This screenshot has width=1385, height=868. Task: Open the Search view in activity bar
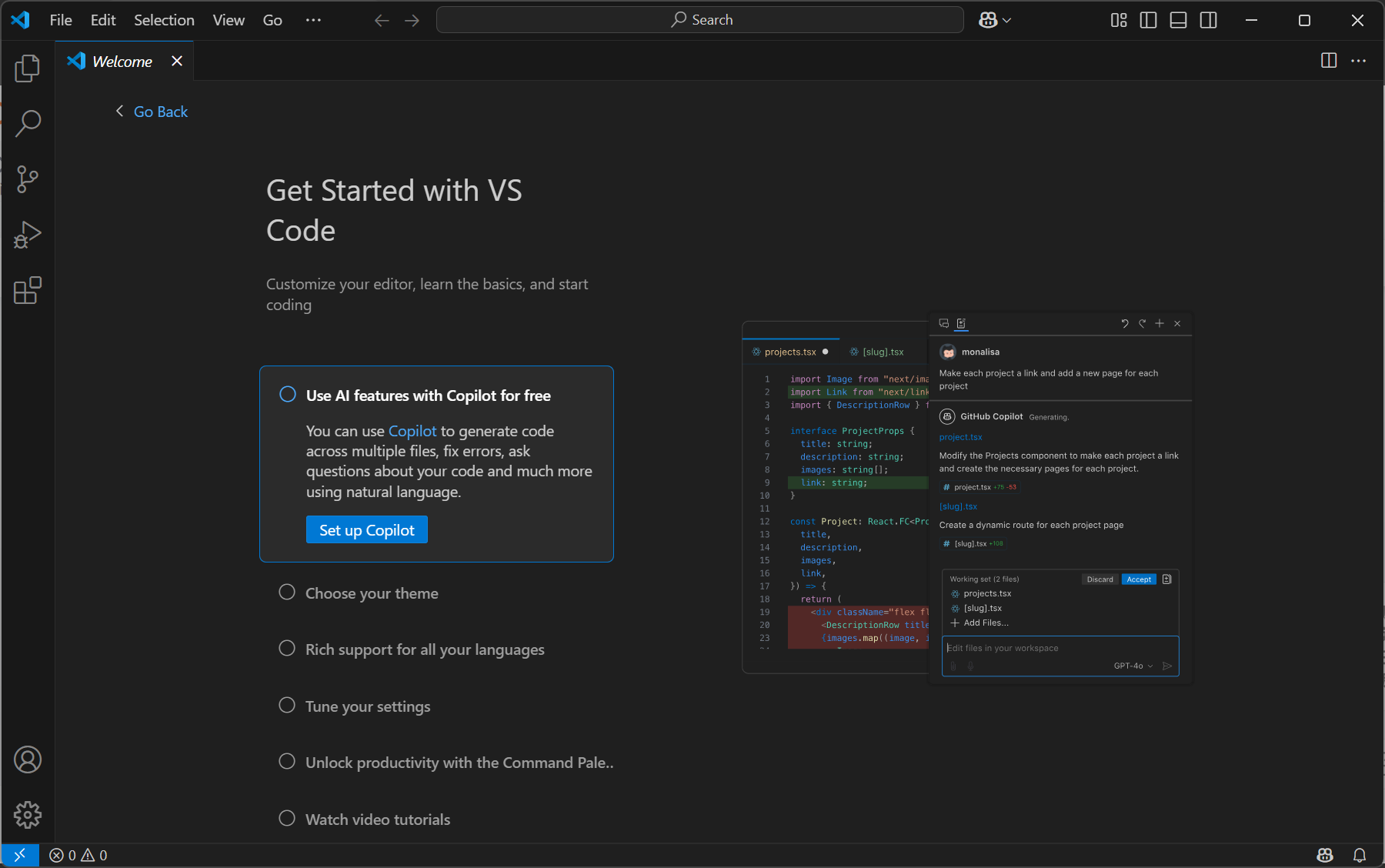tap(28, 123)
